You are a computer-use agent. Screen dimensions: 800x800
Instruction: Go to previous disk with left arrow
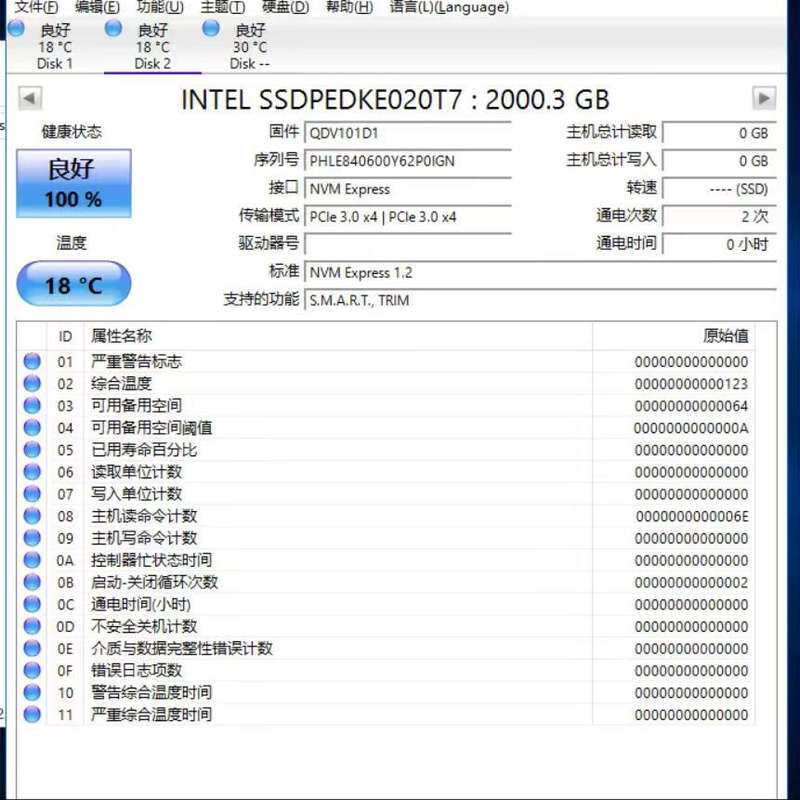tap(30, 98)
